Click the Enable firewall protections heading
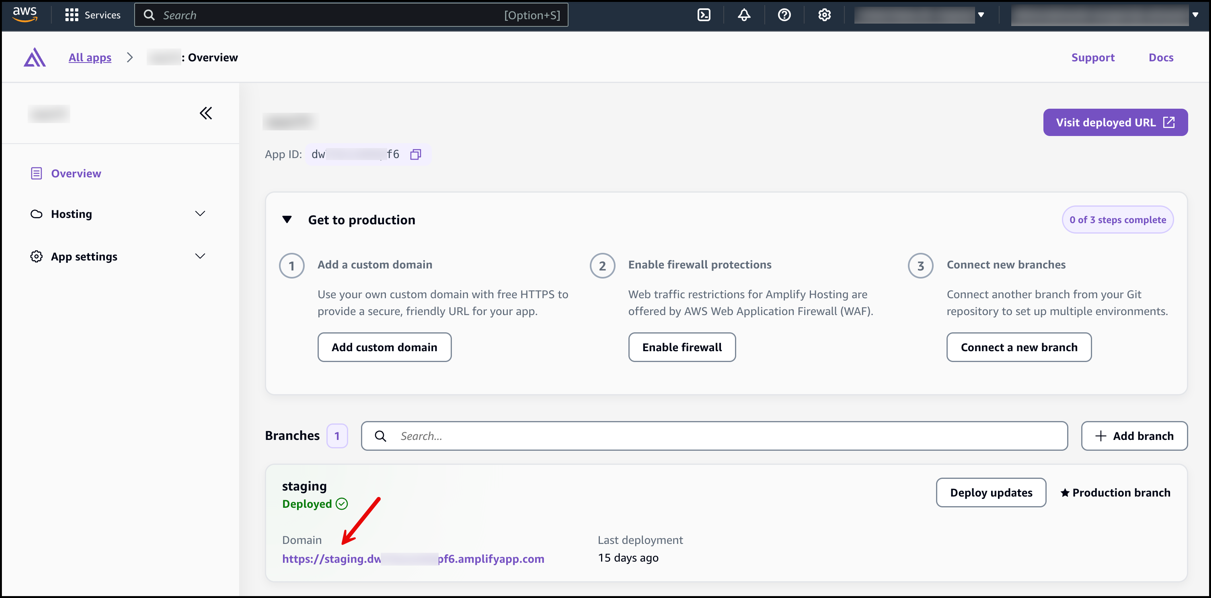Image resolution: width=1211 pixels, height=598 pixels. 700,265
